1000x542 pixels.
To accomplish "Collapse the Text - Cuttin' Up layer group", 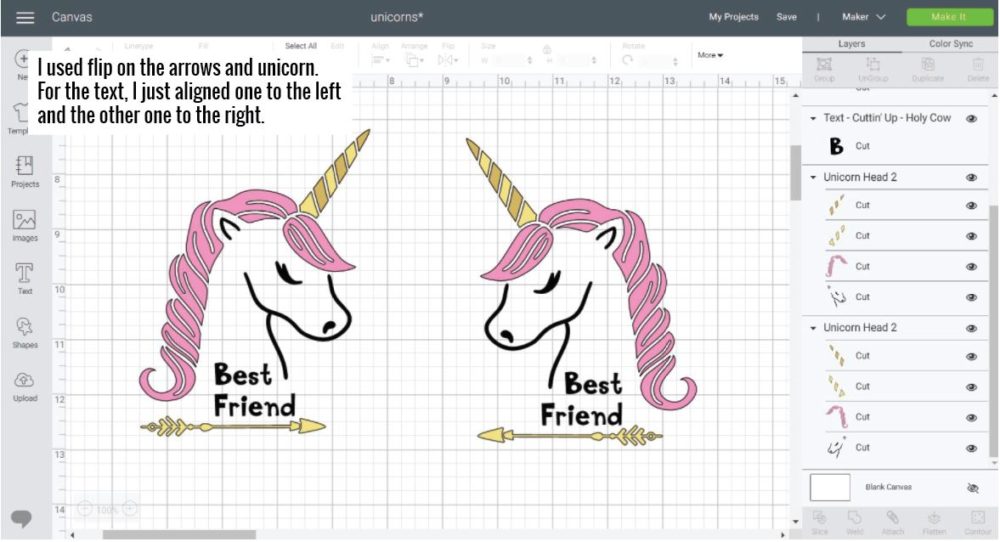I will tap(814, 119).
